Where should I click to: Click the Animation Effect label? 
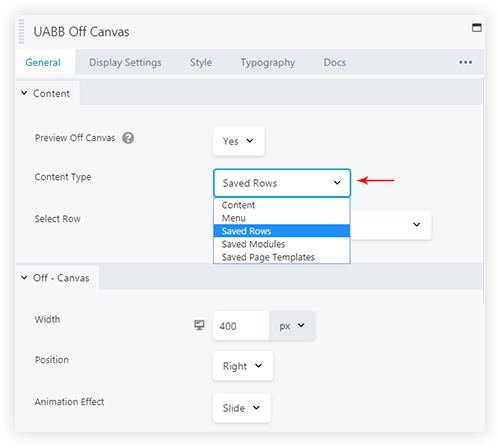[69, 402]
